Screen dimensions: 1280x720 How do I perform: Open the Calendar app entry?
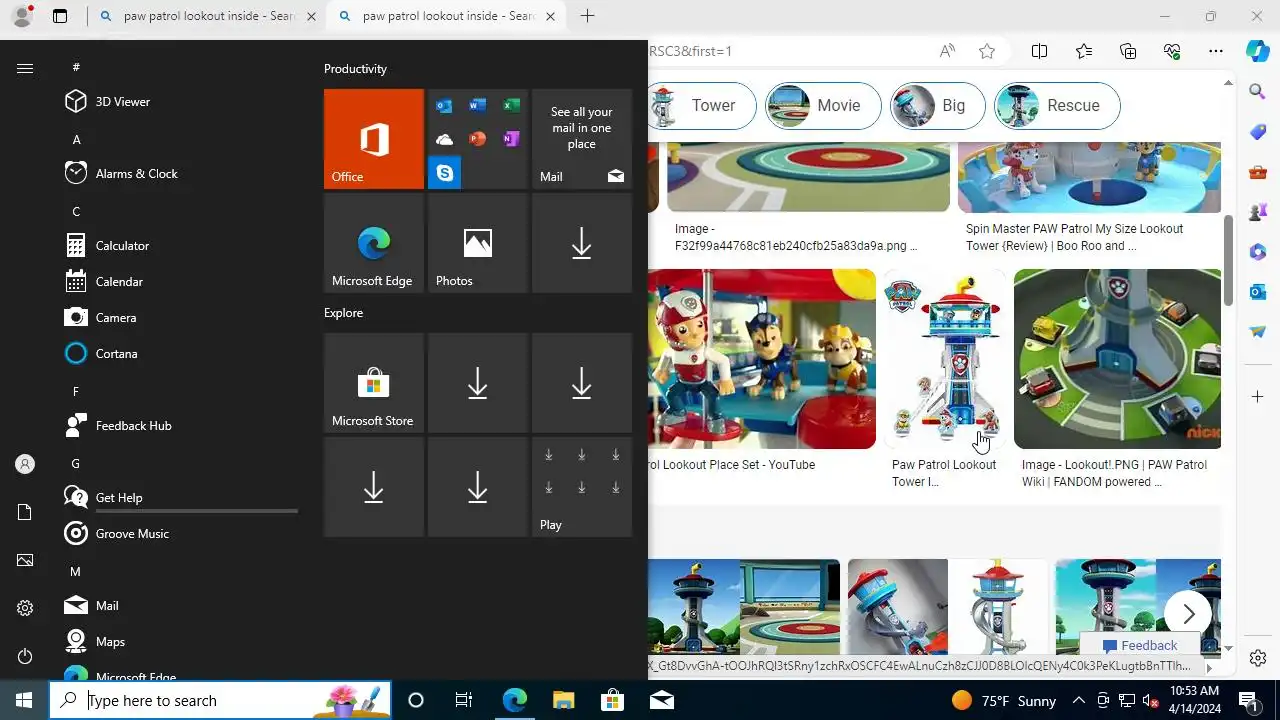[x=180, y=281]
